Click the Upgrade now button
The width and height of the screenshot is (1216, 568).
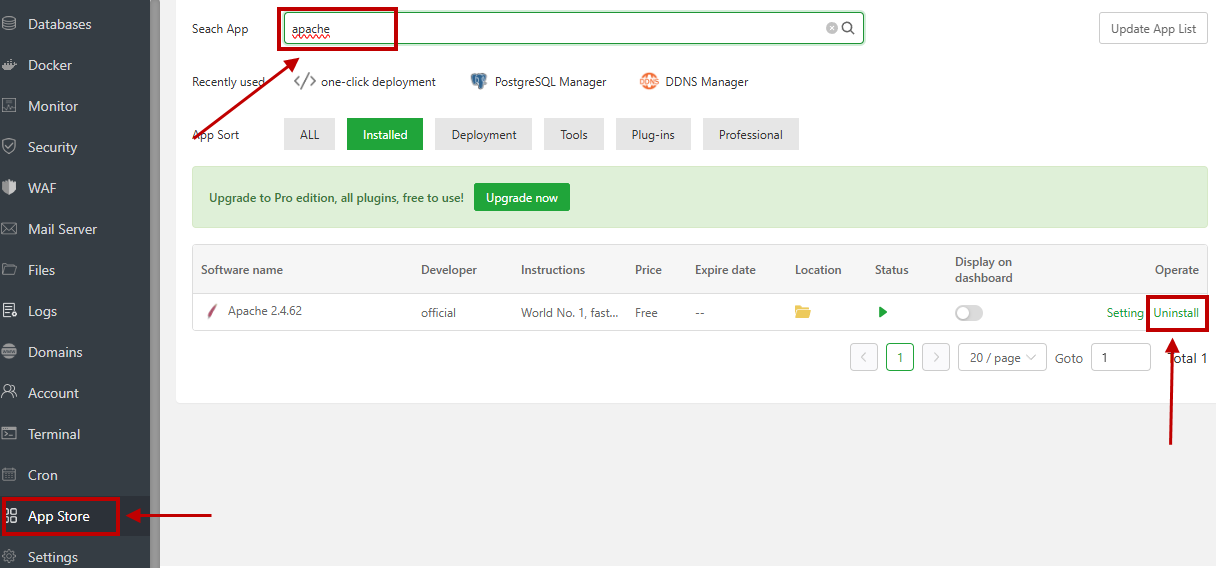tap(522, 198)
